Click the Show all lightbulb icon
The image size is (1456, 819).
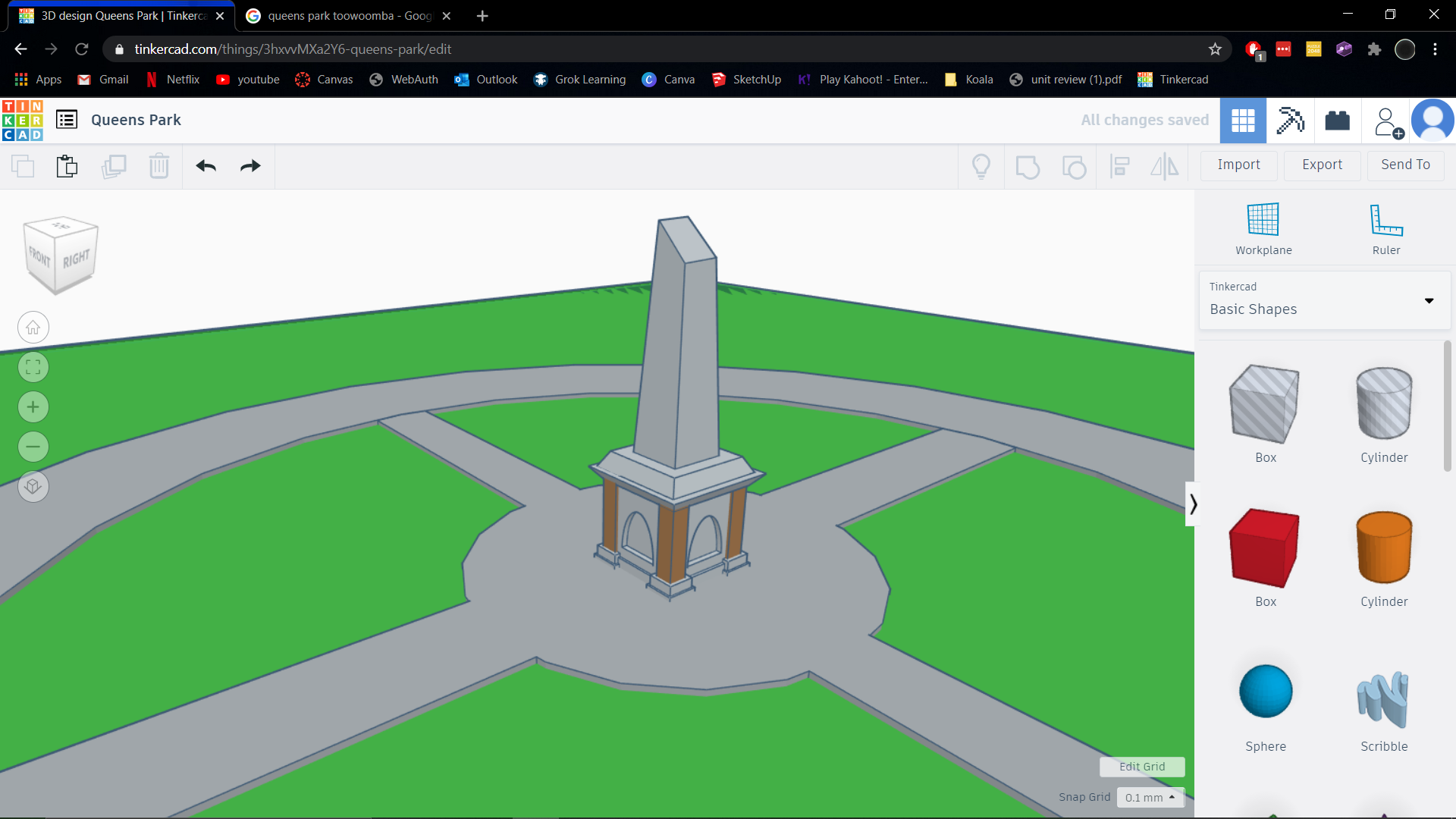[981, 166]
